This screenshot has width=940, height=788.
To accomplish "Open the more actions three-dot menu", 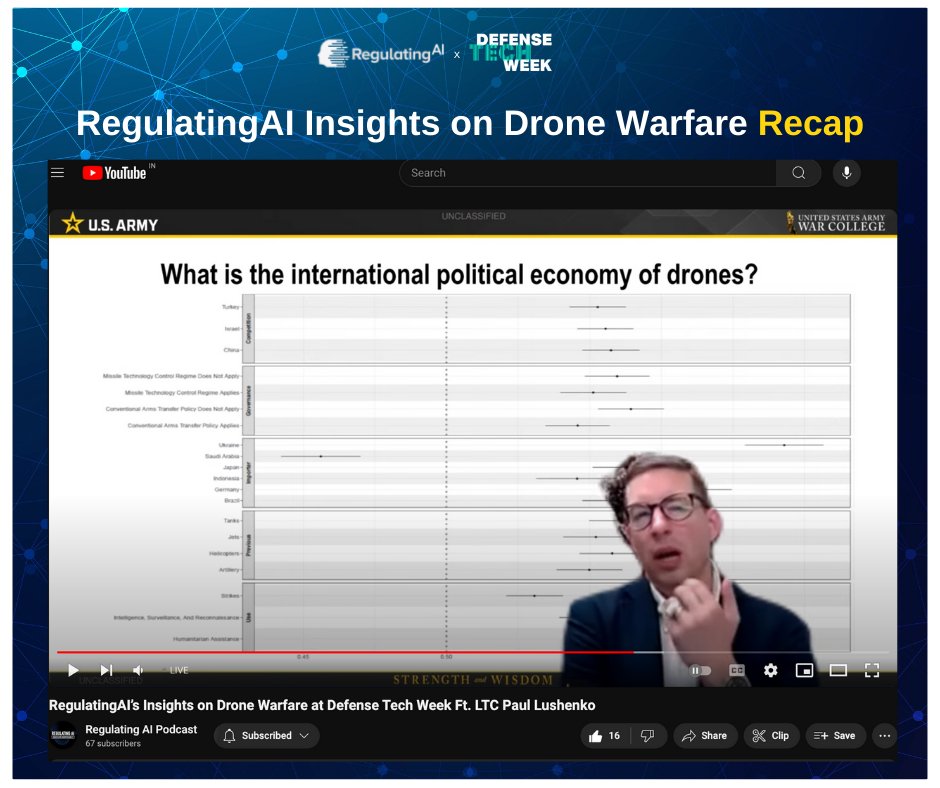I will pos(884,736).
